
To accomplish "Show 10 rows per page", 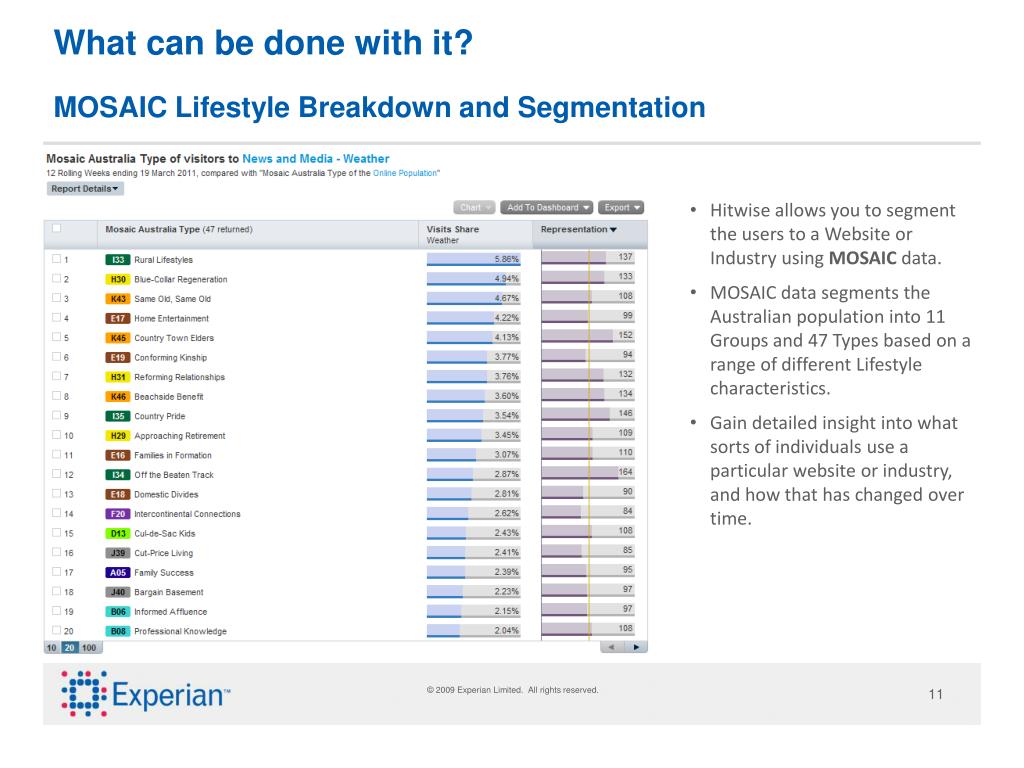I will click(52, 648).
